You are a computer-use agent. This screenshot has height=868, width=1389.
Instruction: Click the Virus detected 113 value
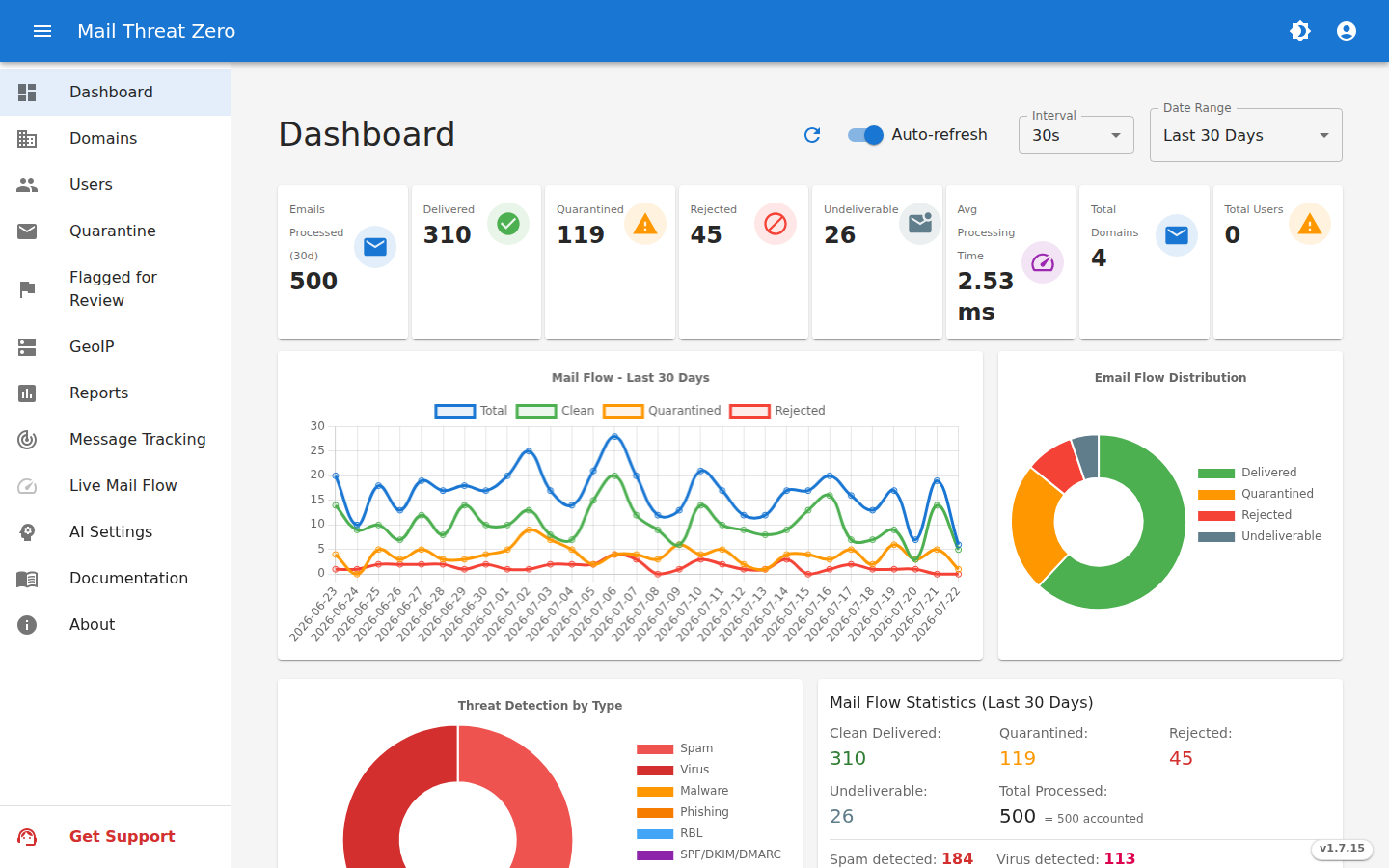click(x=1119, y=858)
